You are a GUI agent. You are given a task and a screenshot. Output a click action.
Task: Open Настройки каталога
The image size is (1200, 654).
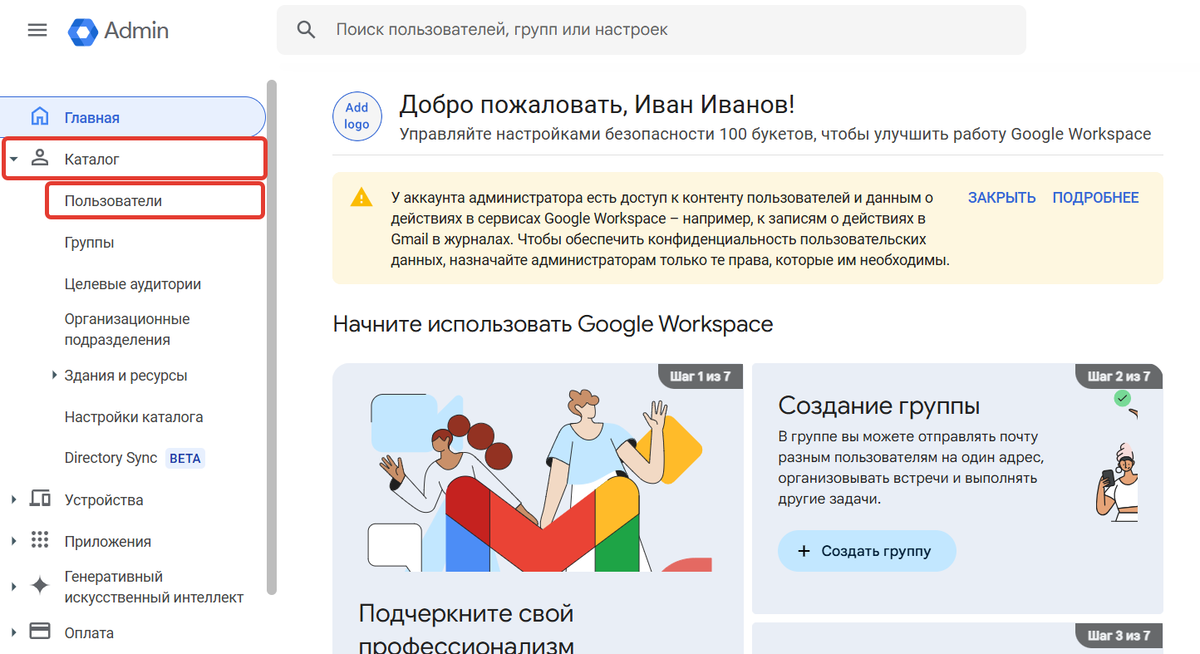point(134,417)
